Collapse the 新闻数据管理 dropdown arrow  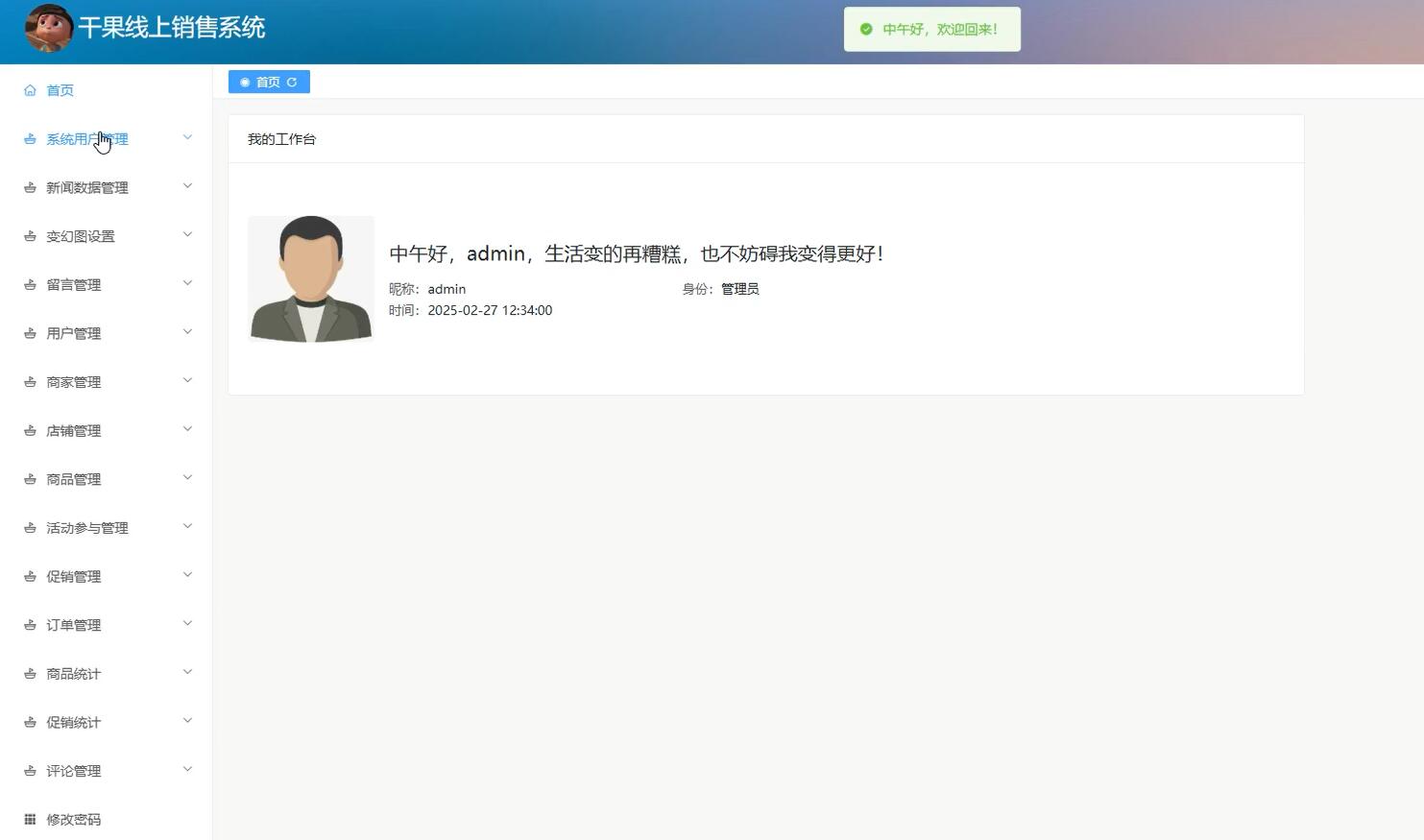[x=188, y=185]
